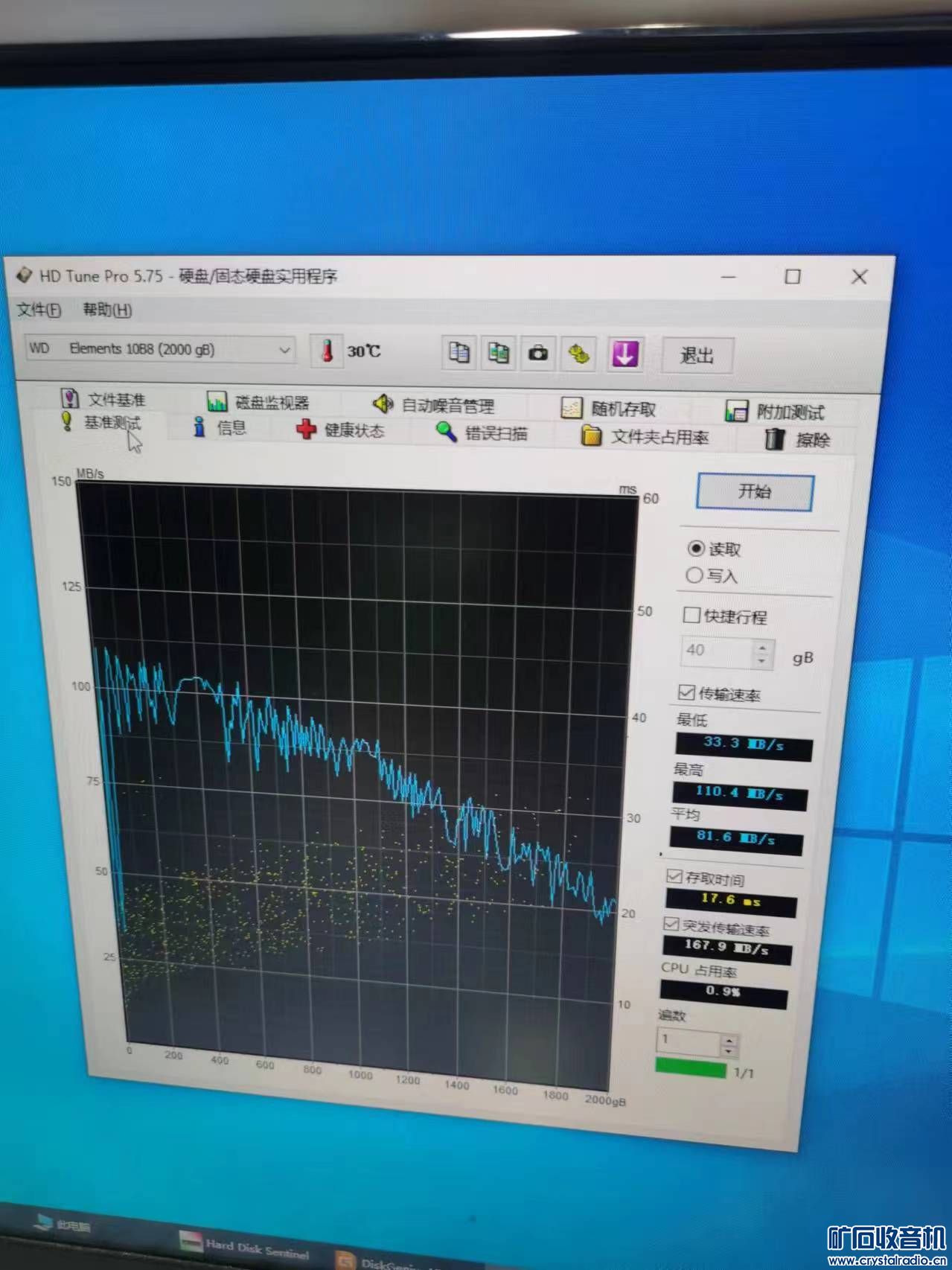Screen dimensions: 952x1270
Task: Click the purple down-arrow minimize-to-tray icon
Action: 624,354
